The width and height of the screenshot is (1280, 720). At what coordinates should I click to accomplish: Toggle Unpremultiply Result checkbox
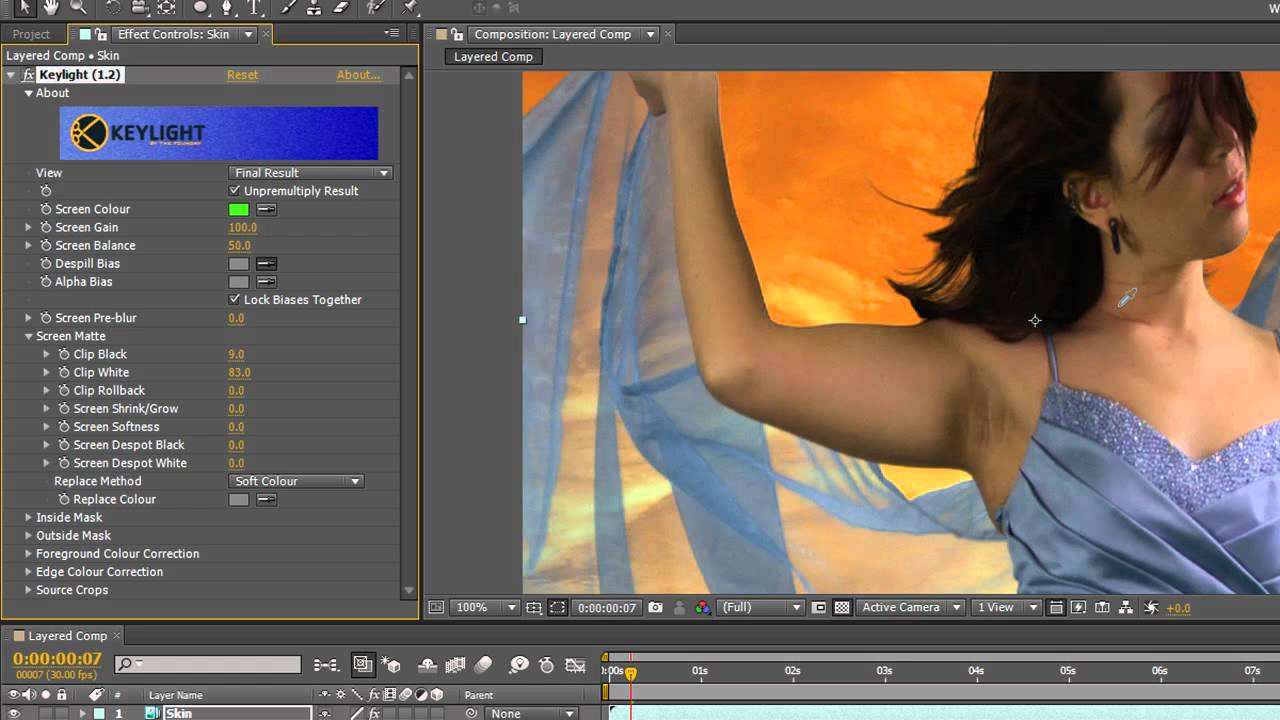coord(235,191)
